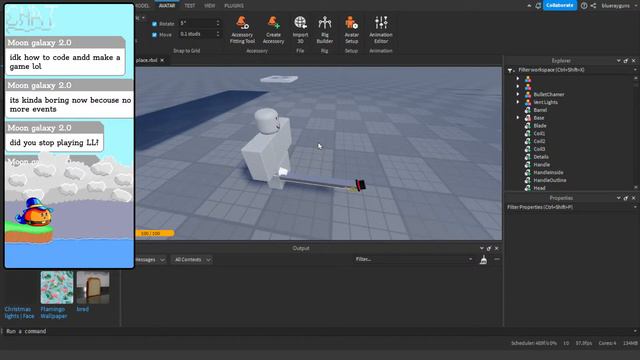Open Output panel three-dot menu

(497, 259)
